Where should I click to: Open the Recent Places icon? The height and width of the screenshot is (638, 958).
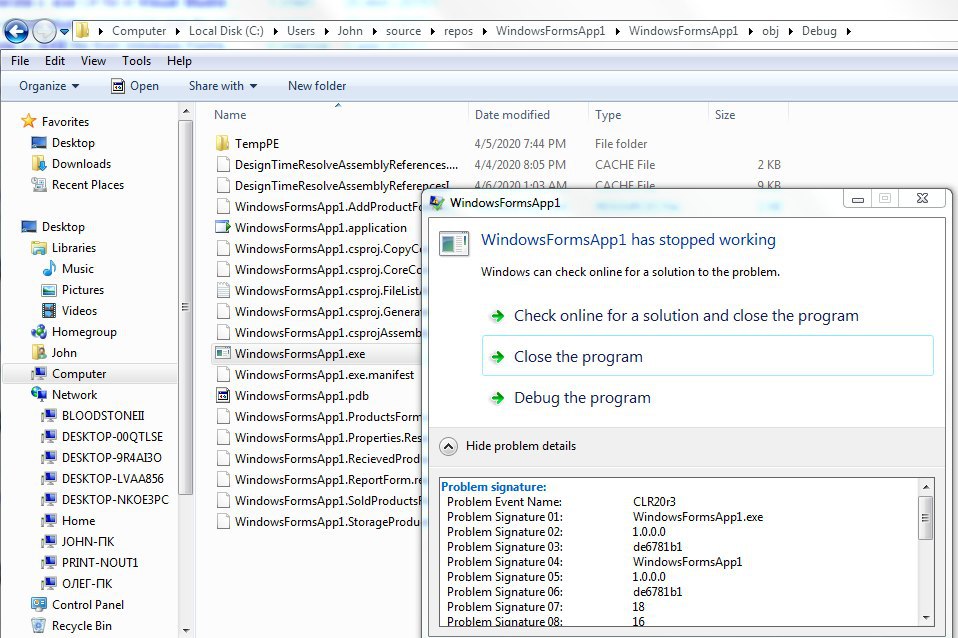point(38,184)
